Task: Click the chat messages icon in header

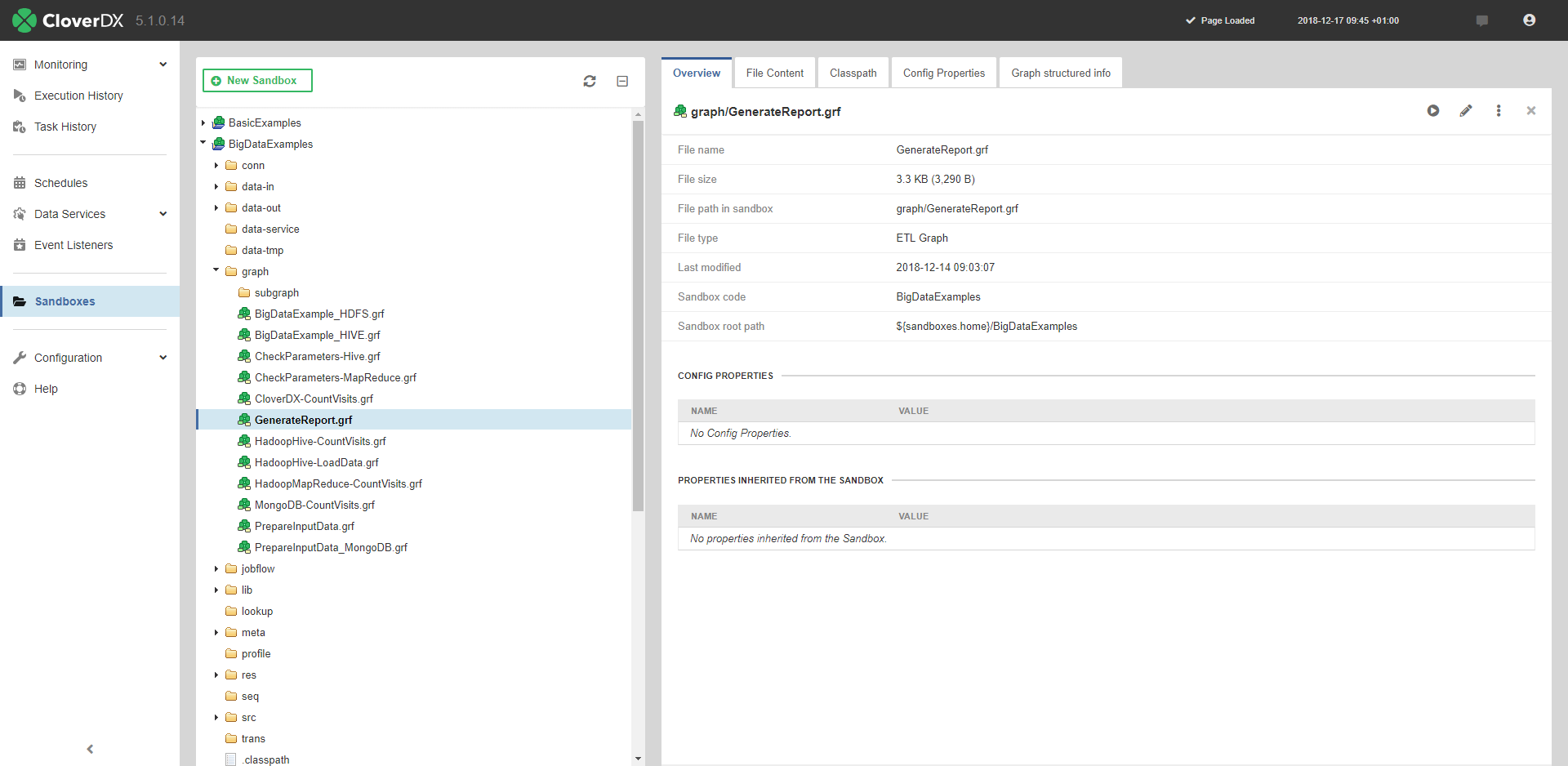Action: [1482, 20]
